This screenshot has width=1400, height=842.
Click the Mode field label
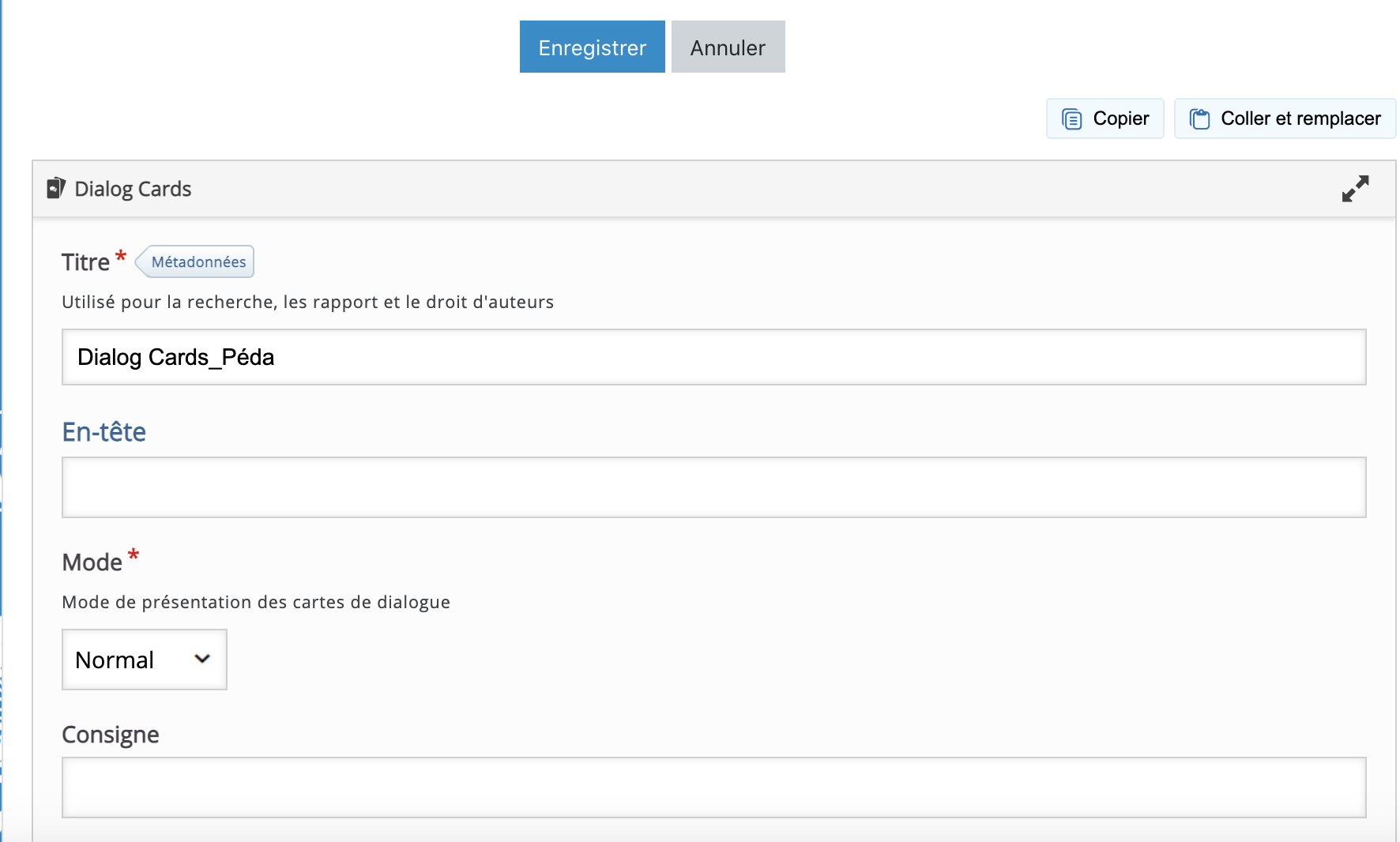pyautogui.click(x=92, y=562)
